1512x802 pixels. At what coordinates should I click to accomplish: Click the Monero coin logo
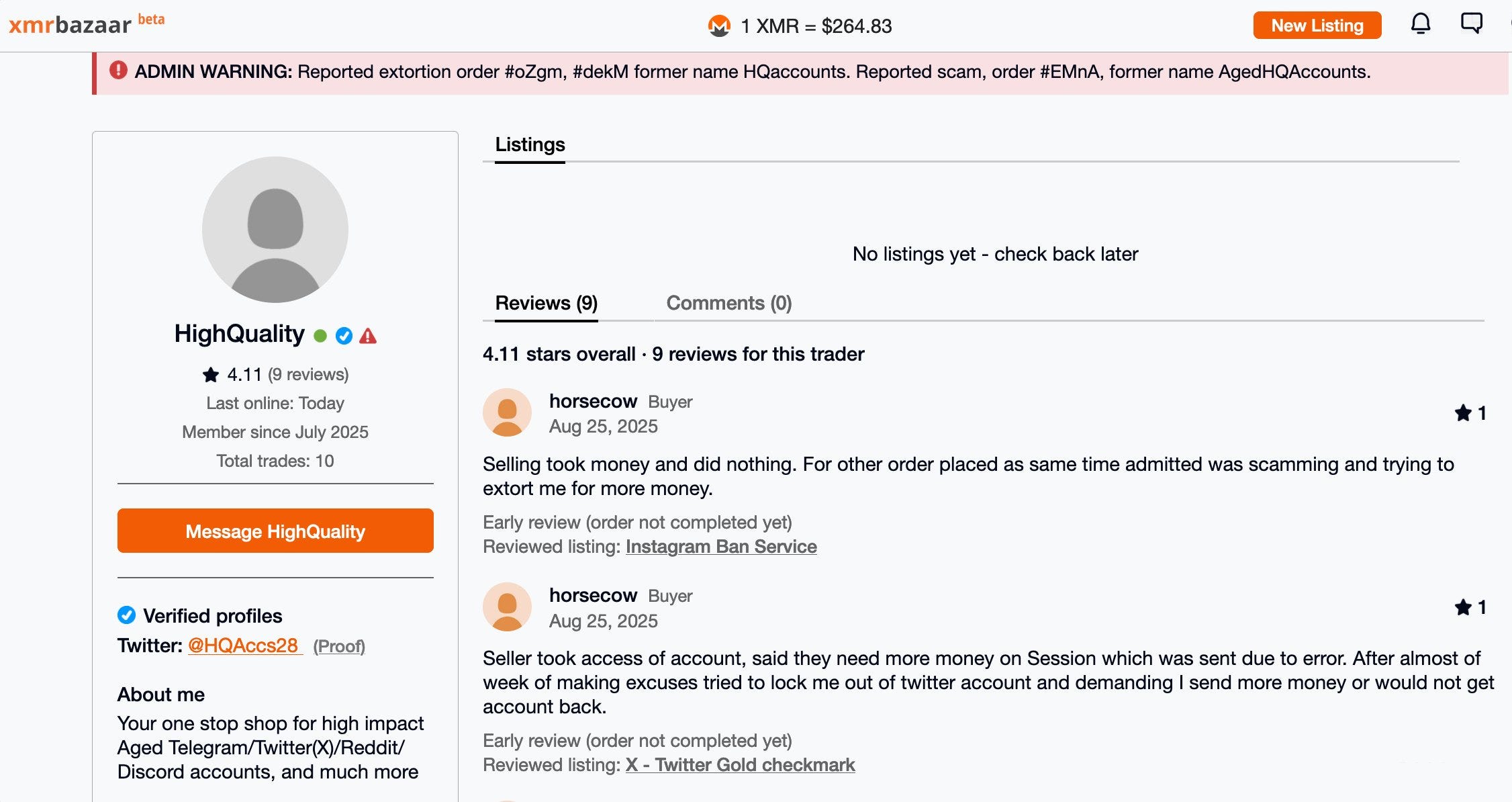[719, 26]
